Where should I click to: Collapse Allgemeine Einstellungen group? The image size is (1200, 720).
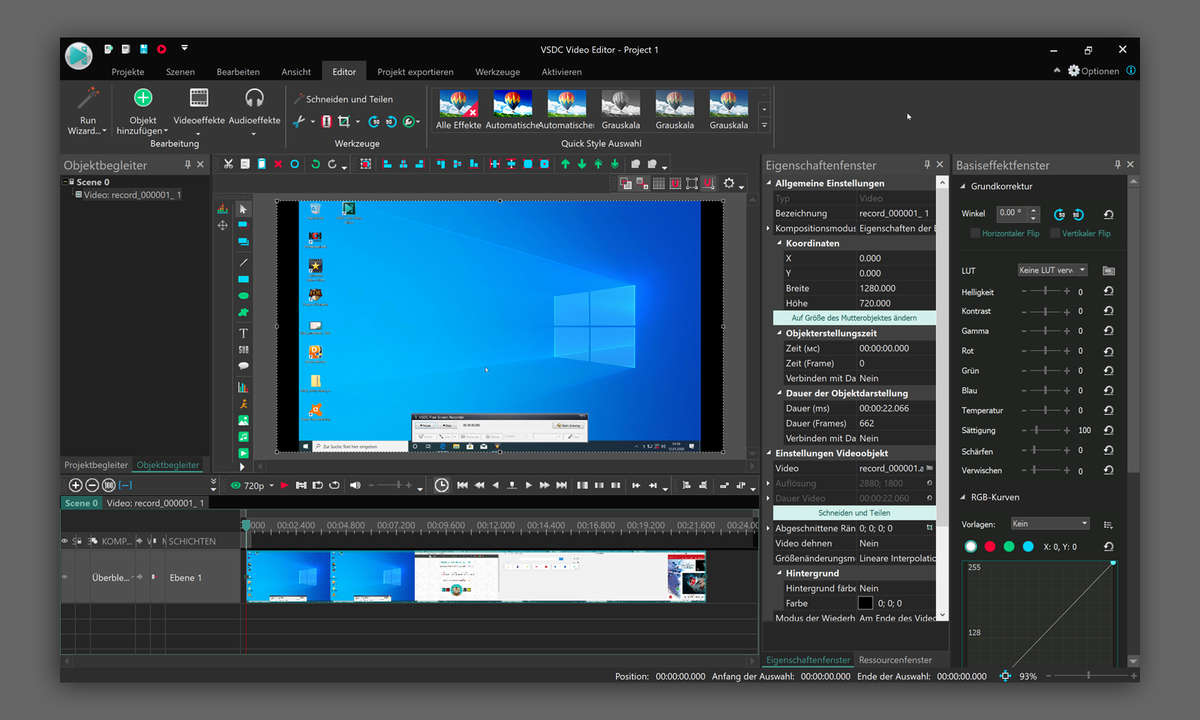pos(769,183)
